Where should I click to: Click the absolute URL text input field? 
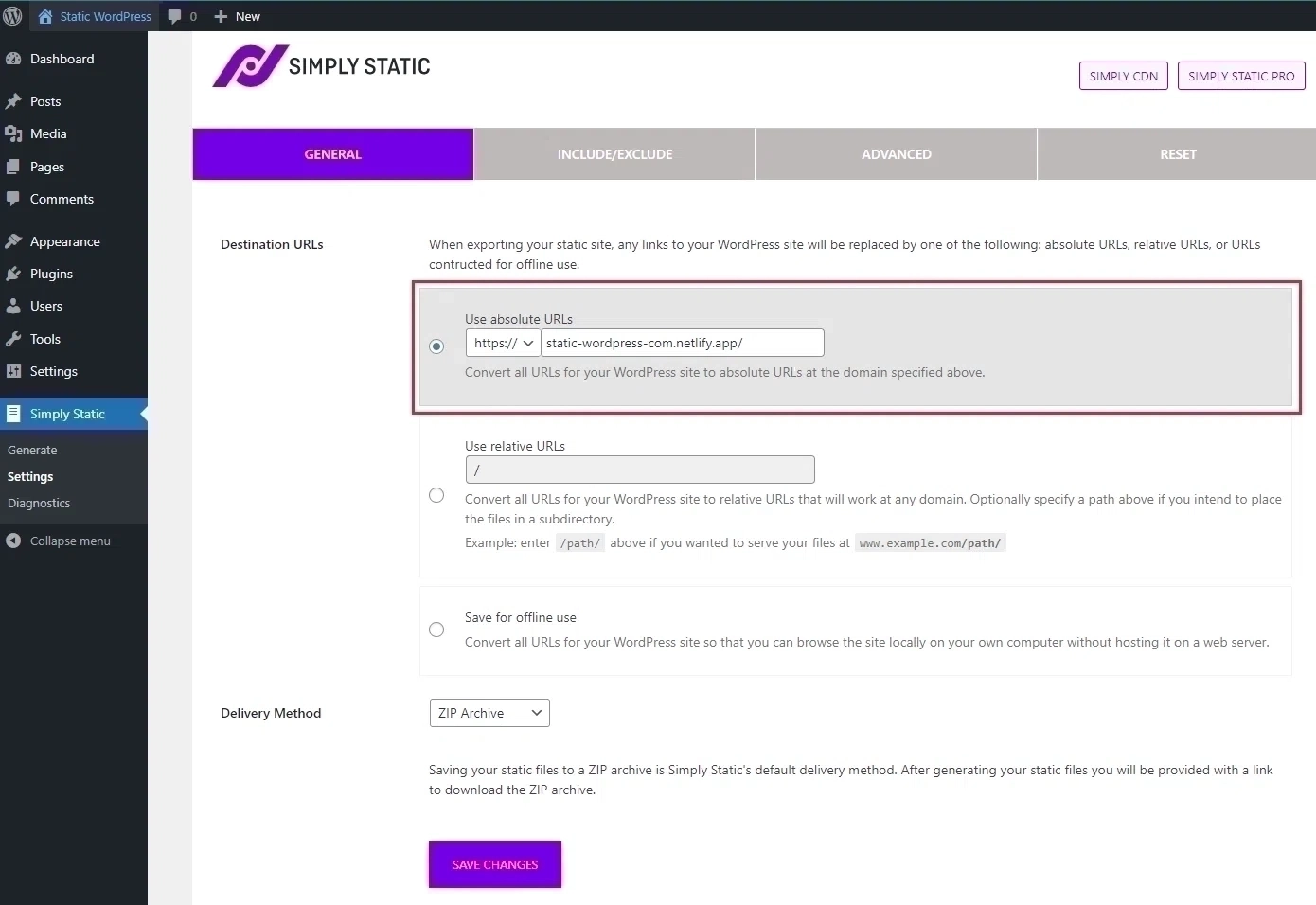[x=681, y=343]
